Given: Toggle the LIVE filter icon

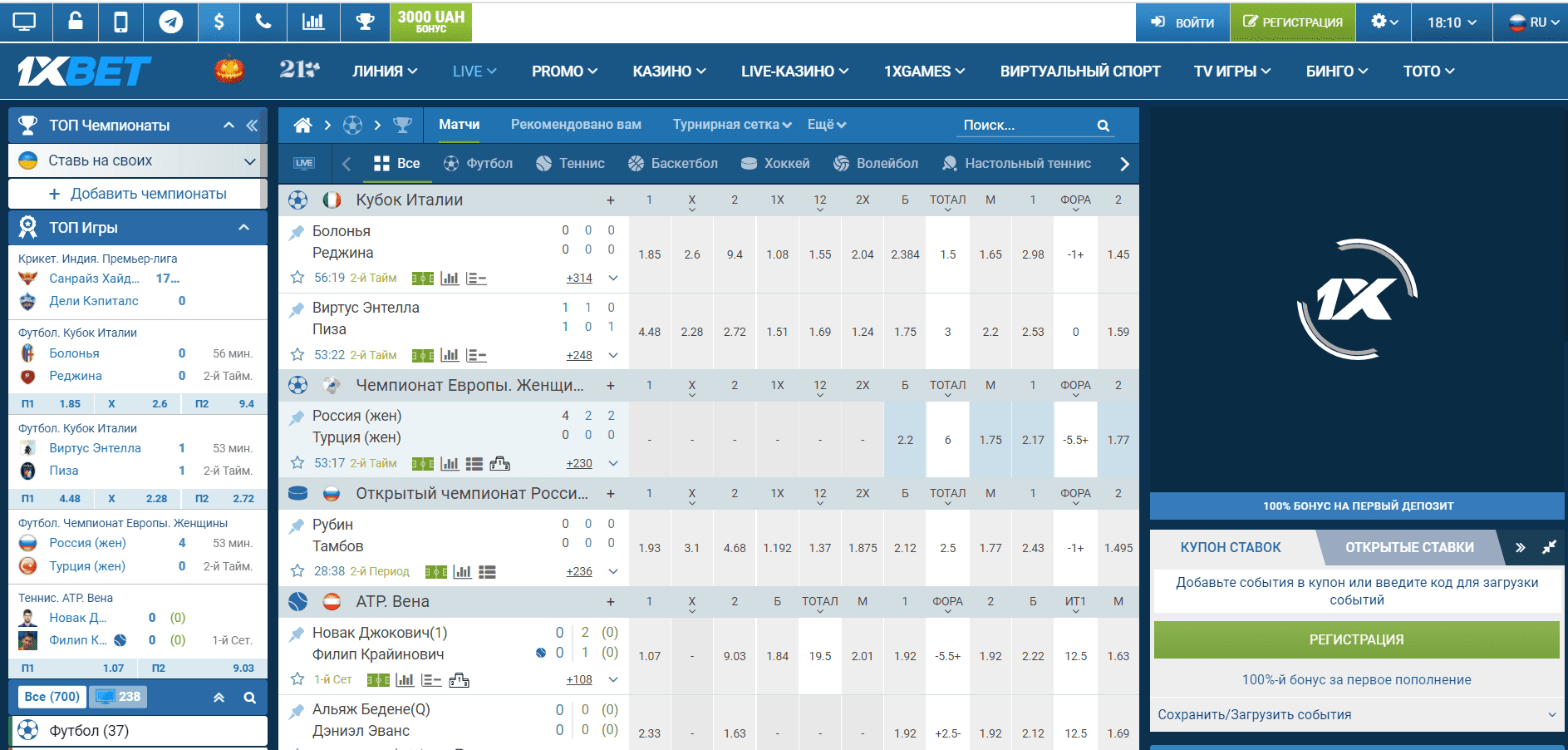Looking at the screenshot, I should tap(304, 163).
